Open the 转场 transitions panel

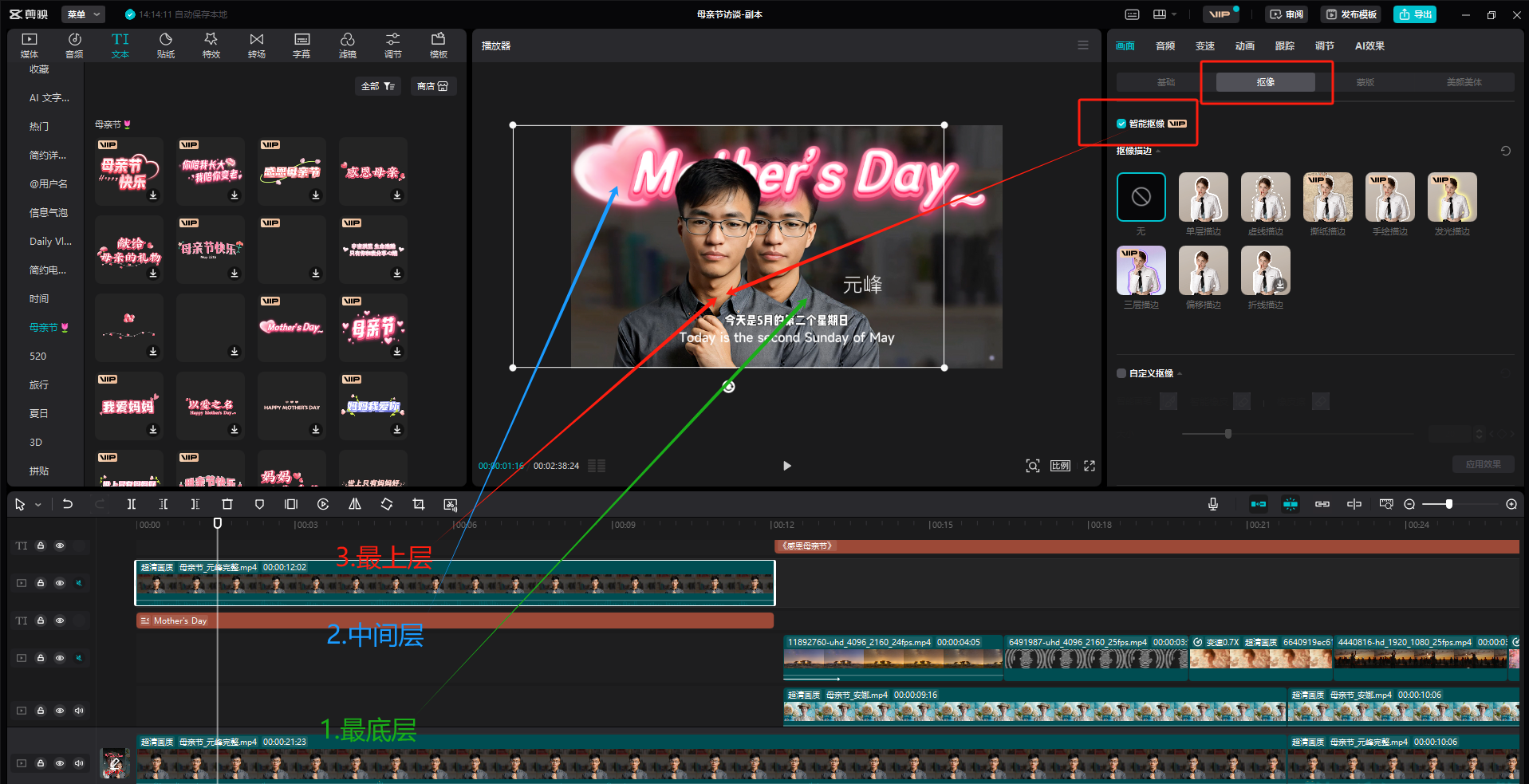pos(257,45)
